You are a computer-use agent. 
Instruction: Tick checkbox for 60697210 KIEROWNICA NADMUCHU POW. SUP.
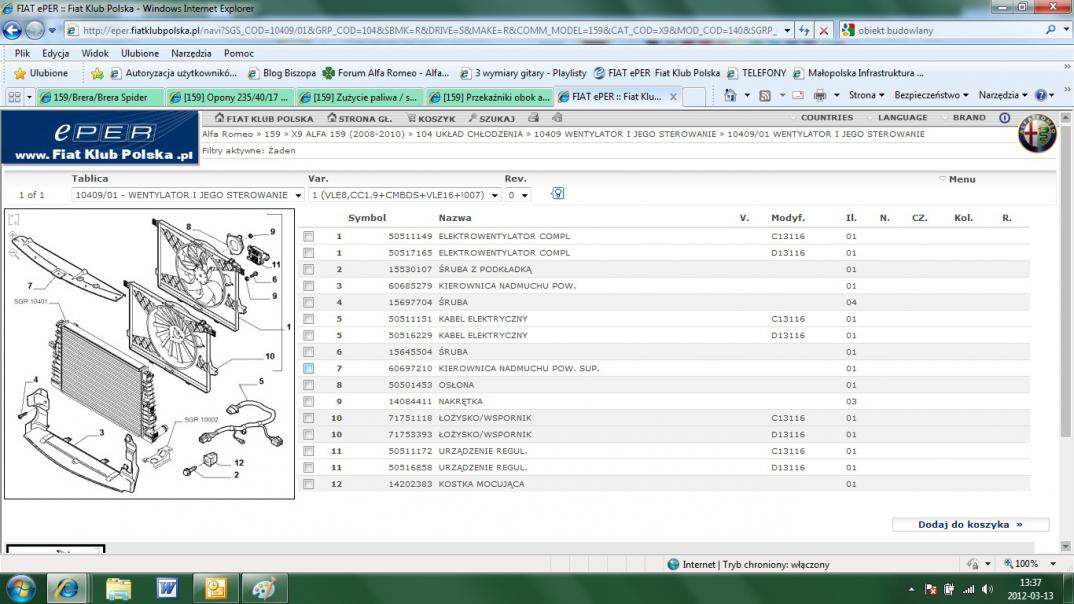tap(309, 369)
